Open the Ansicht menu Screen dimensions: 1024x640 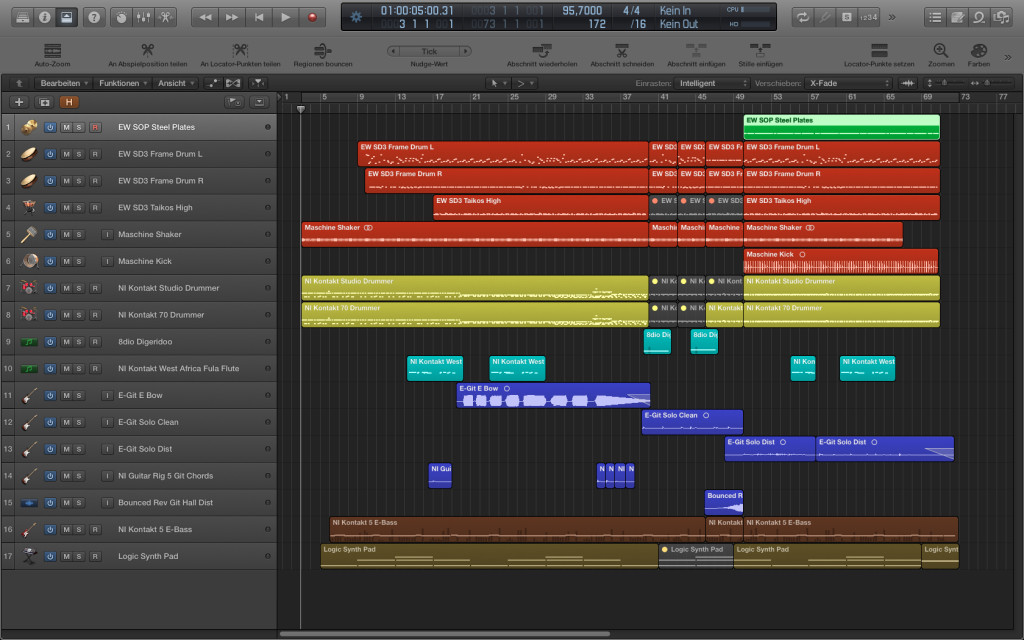[x=176, y=83]
